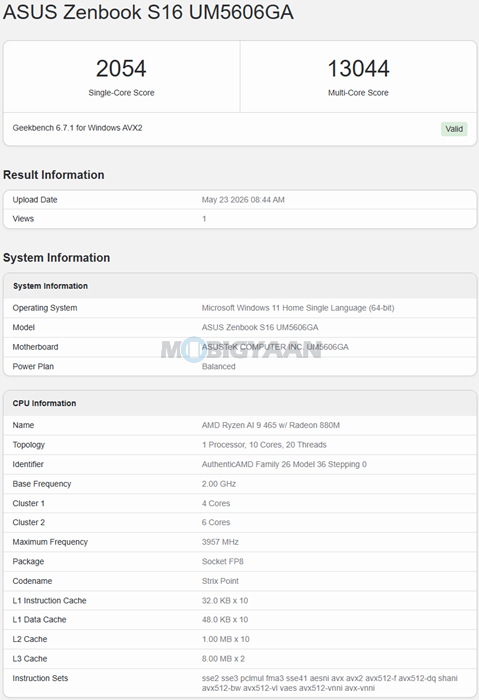Viewport: 479px width, 700px height.
Task: Click the Balanced power plan value
Action: pos(219,367)
